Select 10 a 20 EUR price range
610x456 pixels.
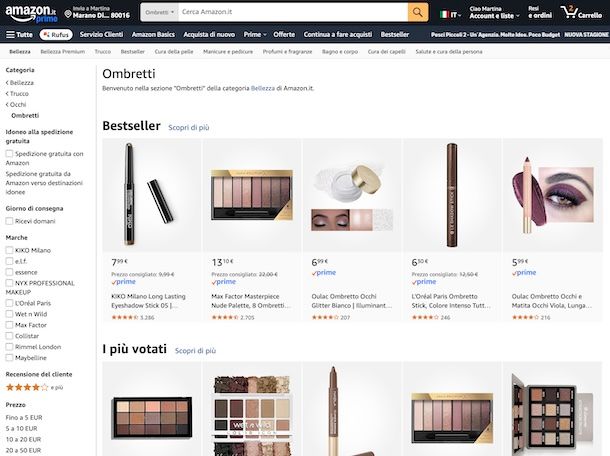23,439
